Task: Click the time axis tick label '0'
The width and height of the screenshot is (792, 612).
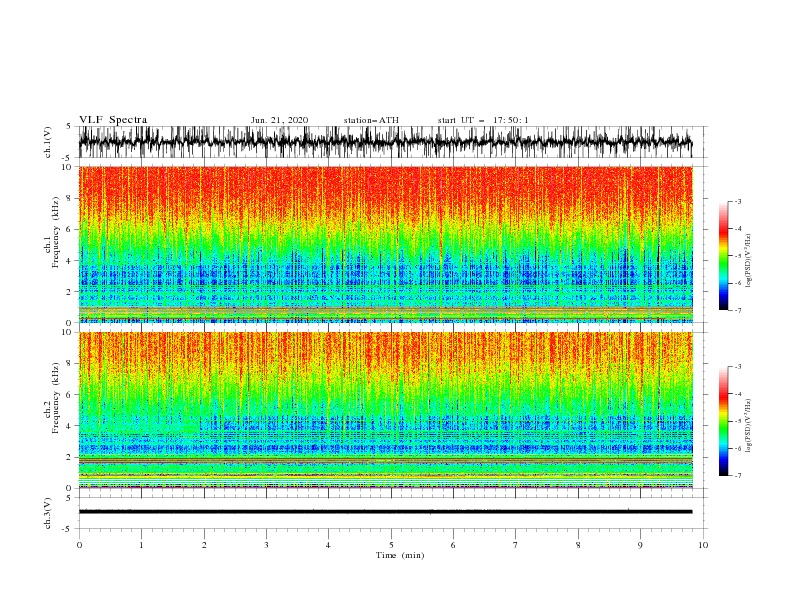Action: 79,545
